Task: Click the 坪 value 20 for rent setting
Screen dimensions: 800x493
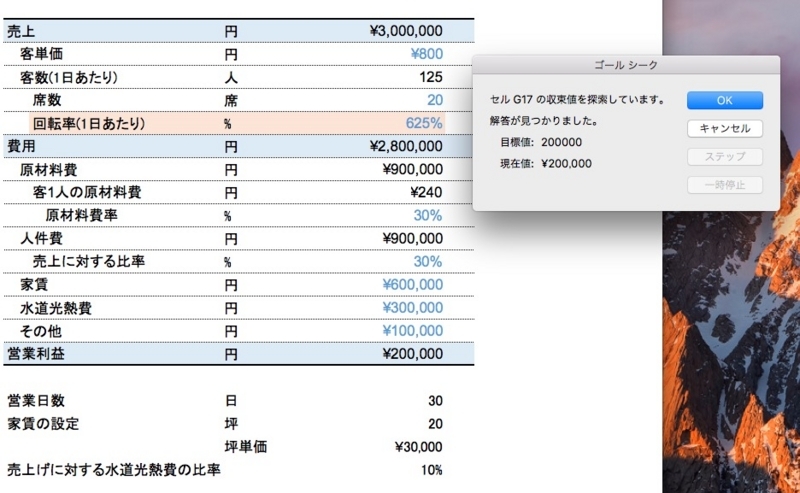Action: [x=435, y=424]
